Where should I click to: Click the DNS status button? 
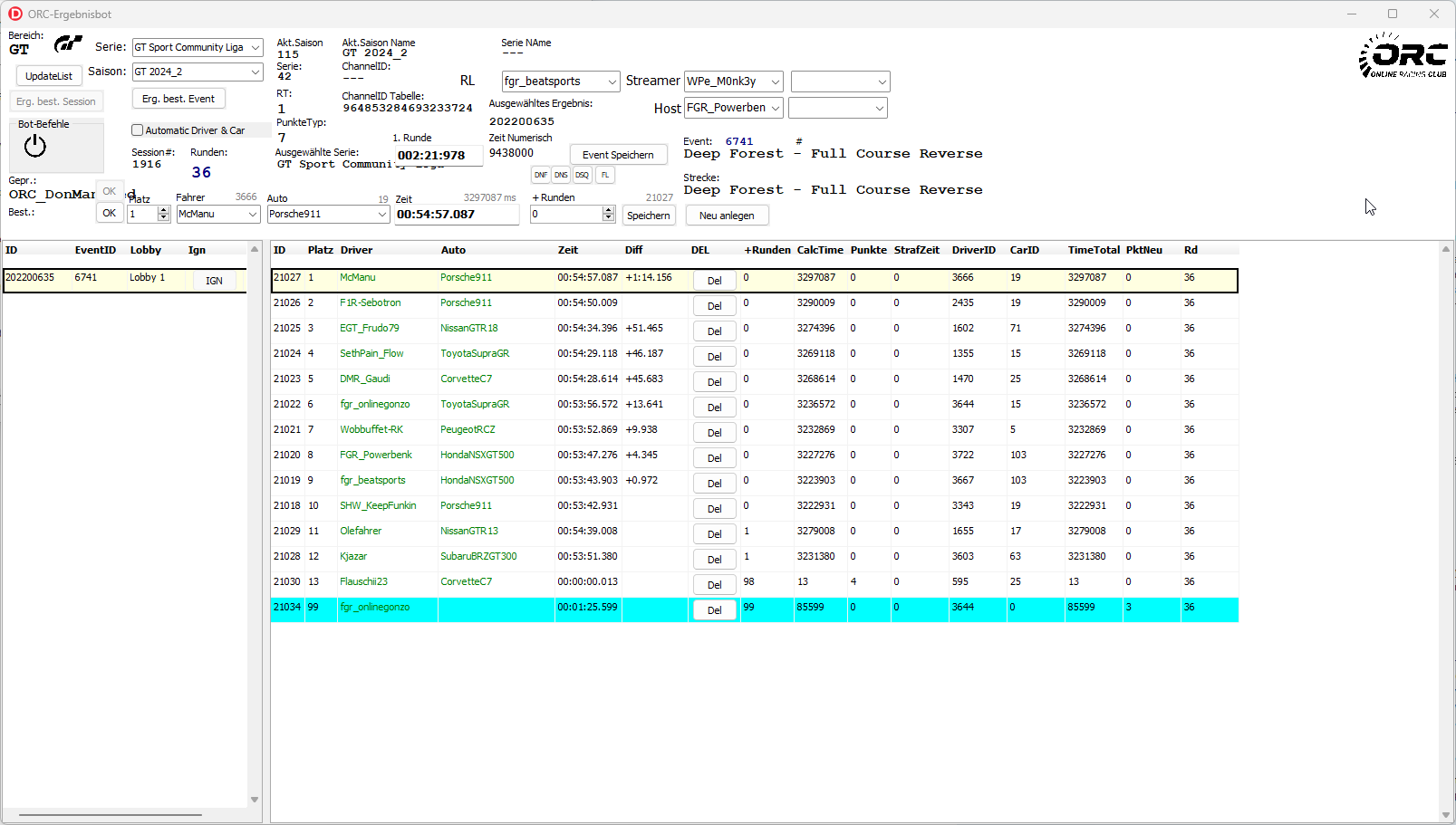click(x=561, y=175)
